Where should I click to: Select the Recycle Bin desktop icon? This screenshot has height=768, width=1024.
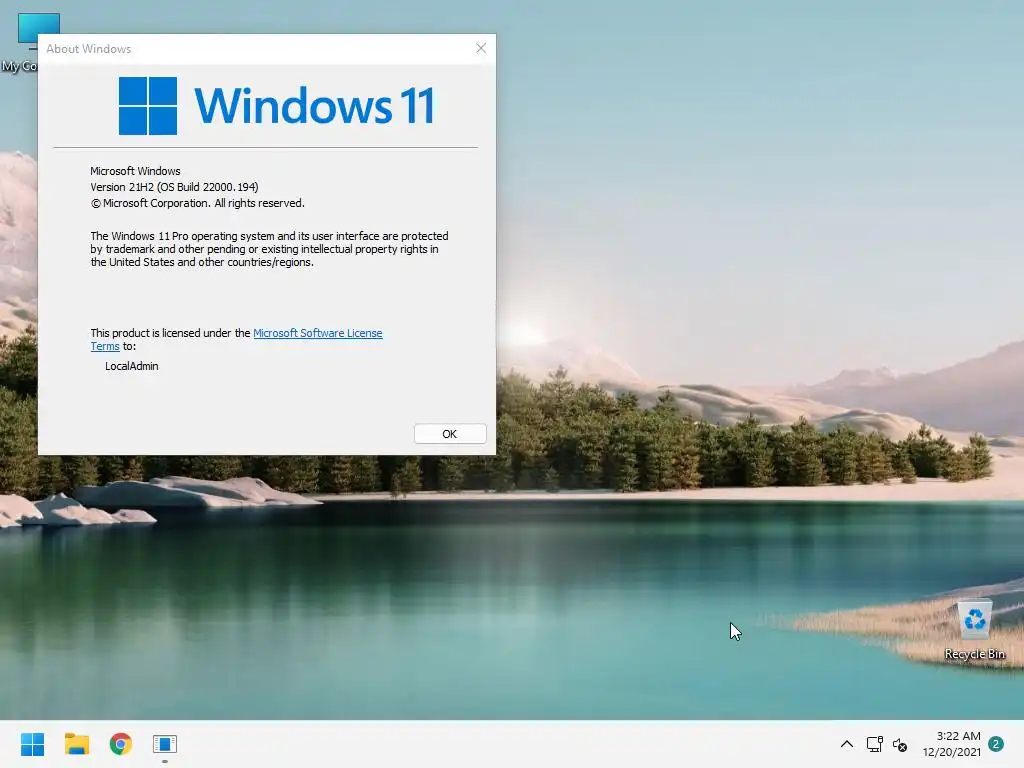click(x=974, y=630)
